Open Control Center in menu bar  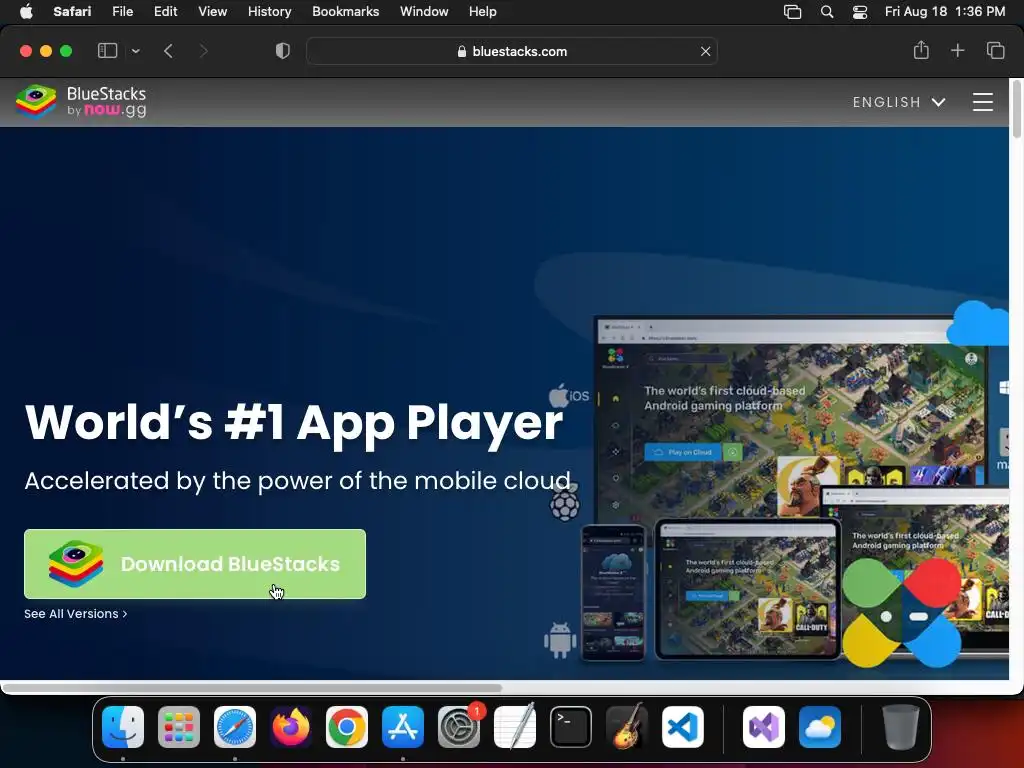[860, 12]
